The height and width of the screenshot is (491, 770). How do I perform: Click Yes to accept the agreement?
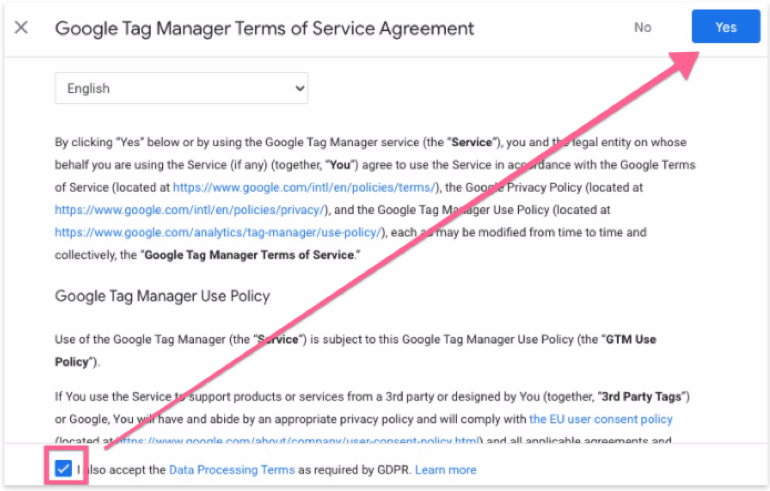point(725,27)
